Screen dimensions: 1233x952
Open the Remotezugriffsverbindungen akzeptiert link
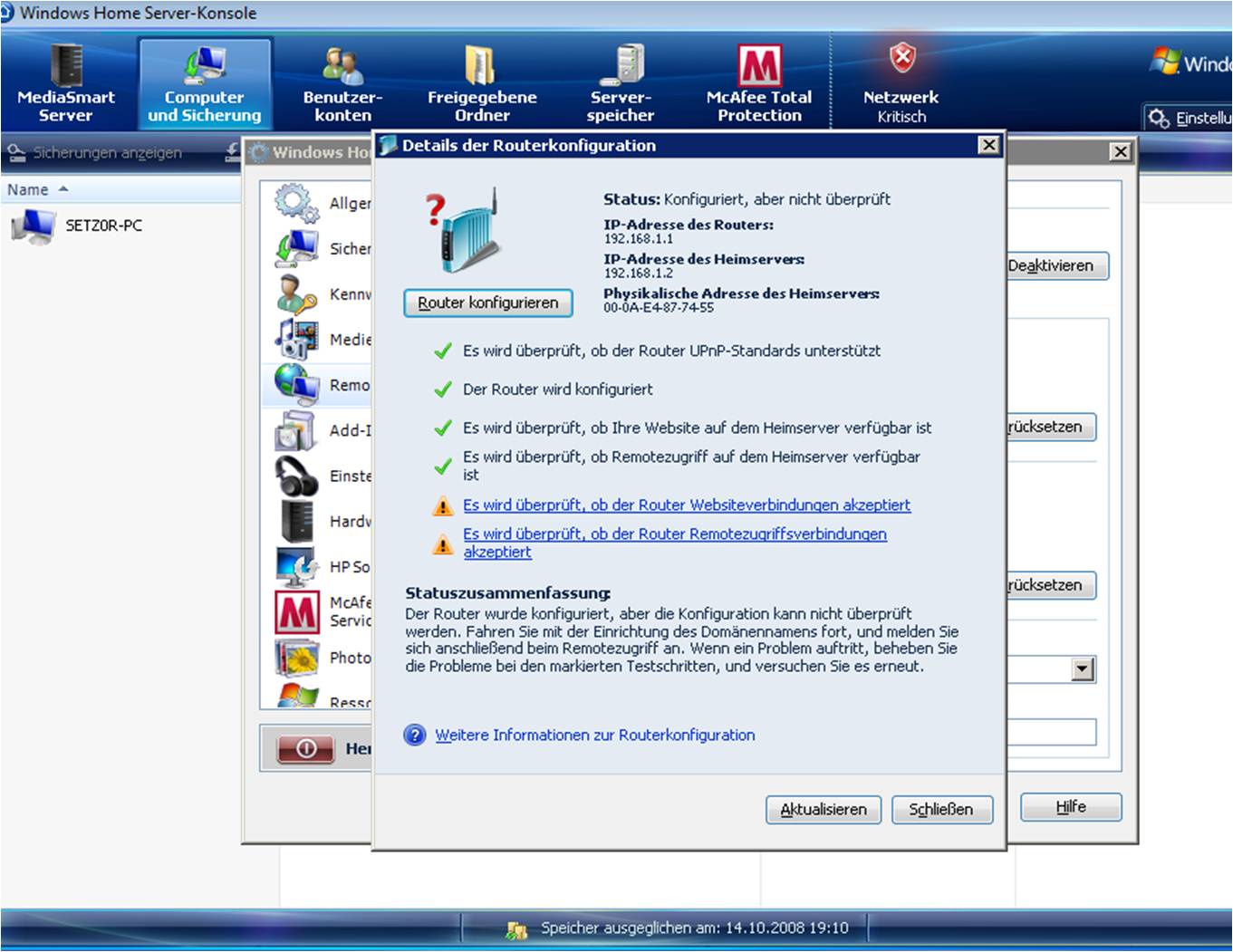pos(675,543)
